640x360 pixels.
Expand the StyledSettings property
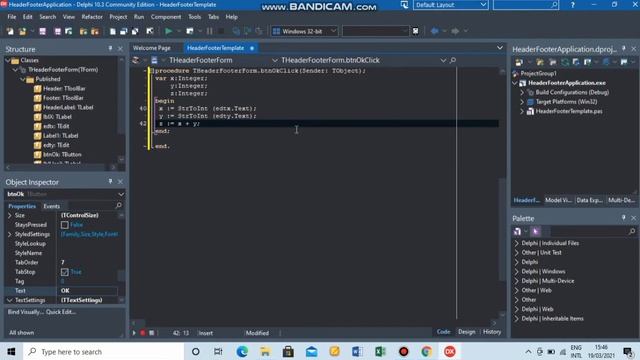tap(9, 234)
